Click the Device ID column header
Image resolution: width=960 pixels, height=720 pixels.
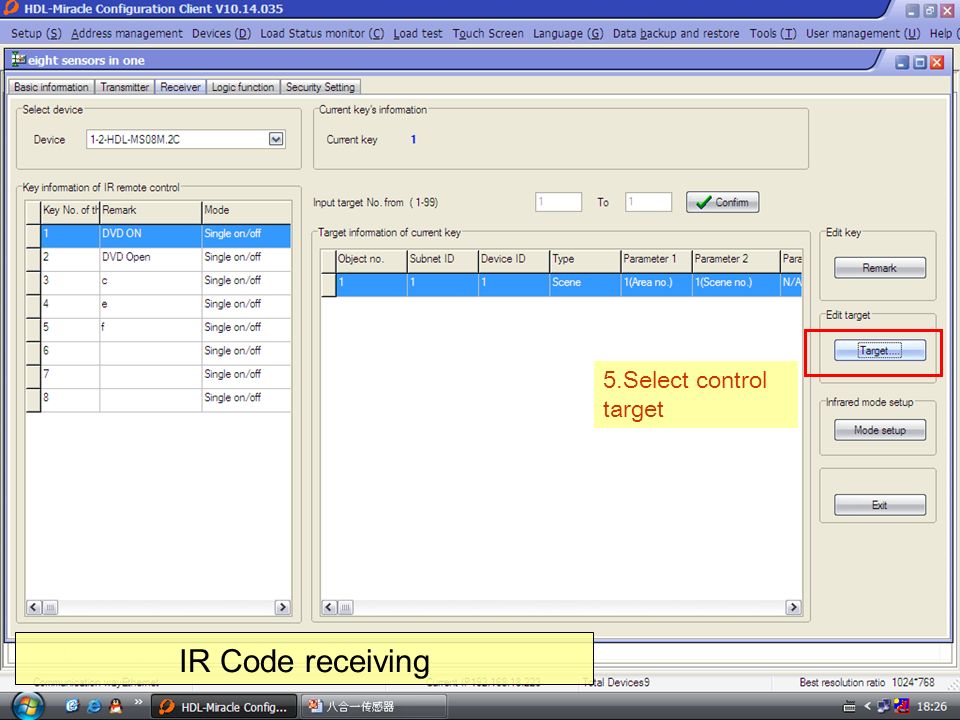[x=513, y=260]
